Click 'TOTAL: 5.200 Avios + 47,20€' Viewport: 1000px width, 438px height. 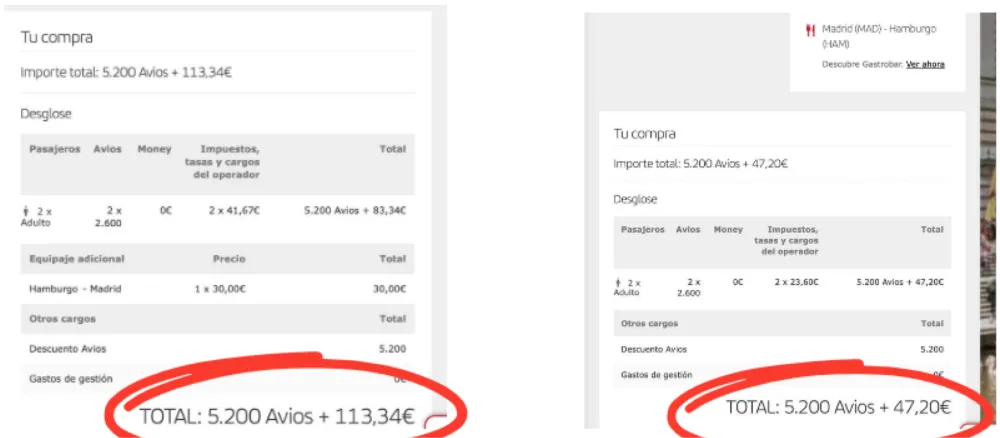(x=838, y=407)
